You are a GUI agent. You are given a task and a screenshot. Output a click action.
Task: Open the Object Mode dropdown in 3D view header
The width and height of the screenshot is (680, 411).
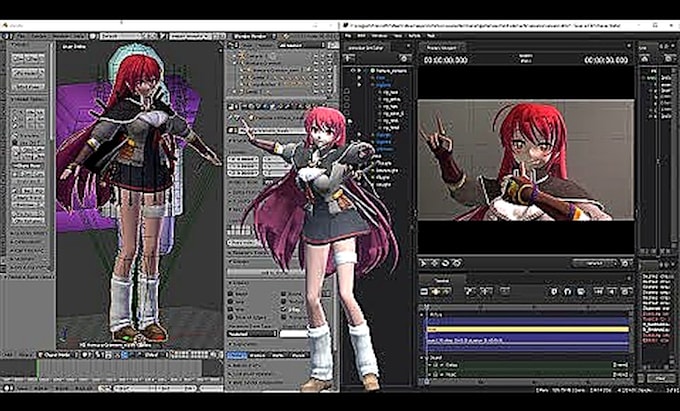click(x=57, y=355)
